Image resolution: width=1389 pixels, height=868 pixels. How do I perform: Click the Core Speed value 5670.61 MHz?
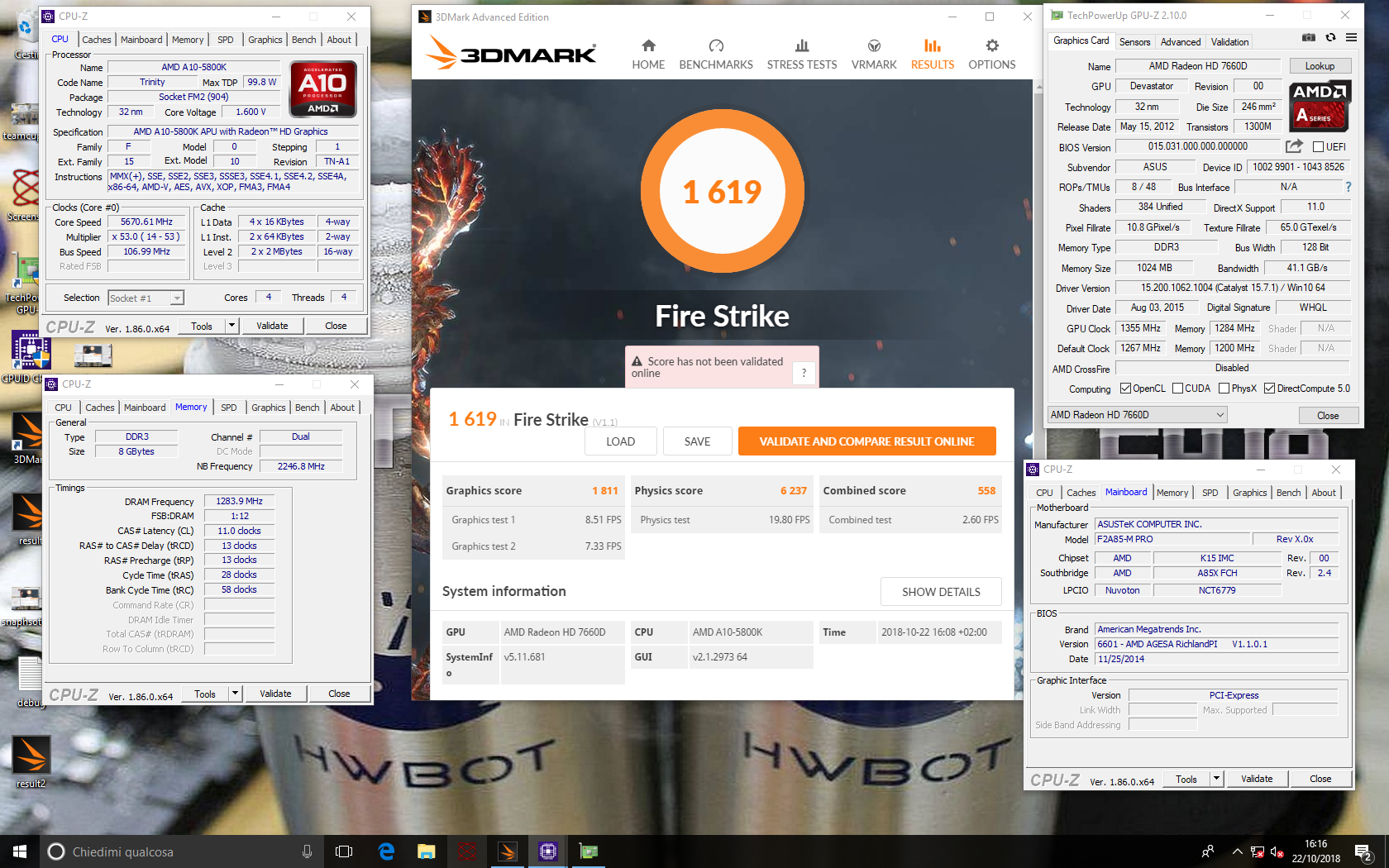146,222
